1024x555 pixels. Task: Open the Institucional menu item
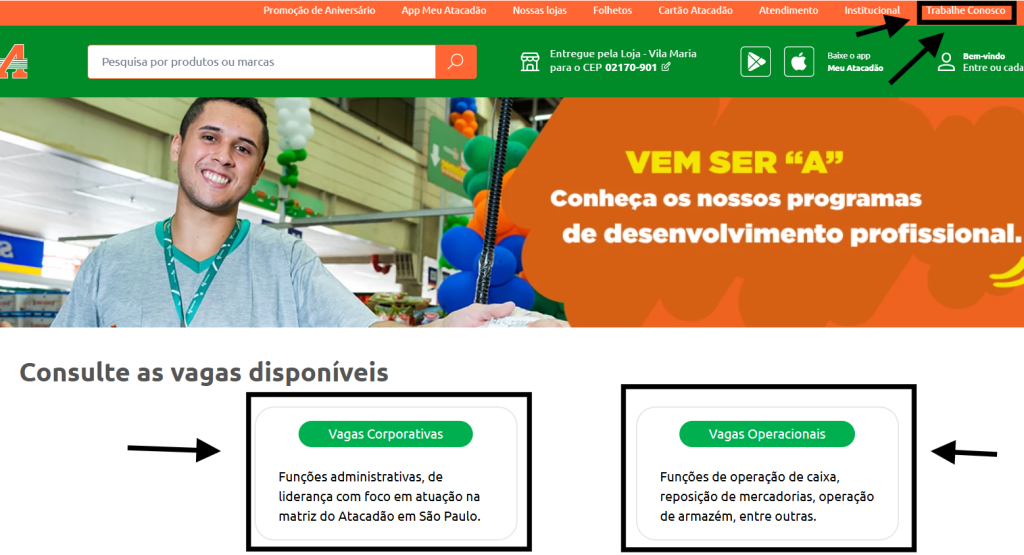pyautogui.click(x=872, y=10)
